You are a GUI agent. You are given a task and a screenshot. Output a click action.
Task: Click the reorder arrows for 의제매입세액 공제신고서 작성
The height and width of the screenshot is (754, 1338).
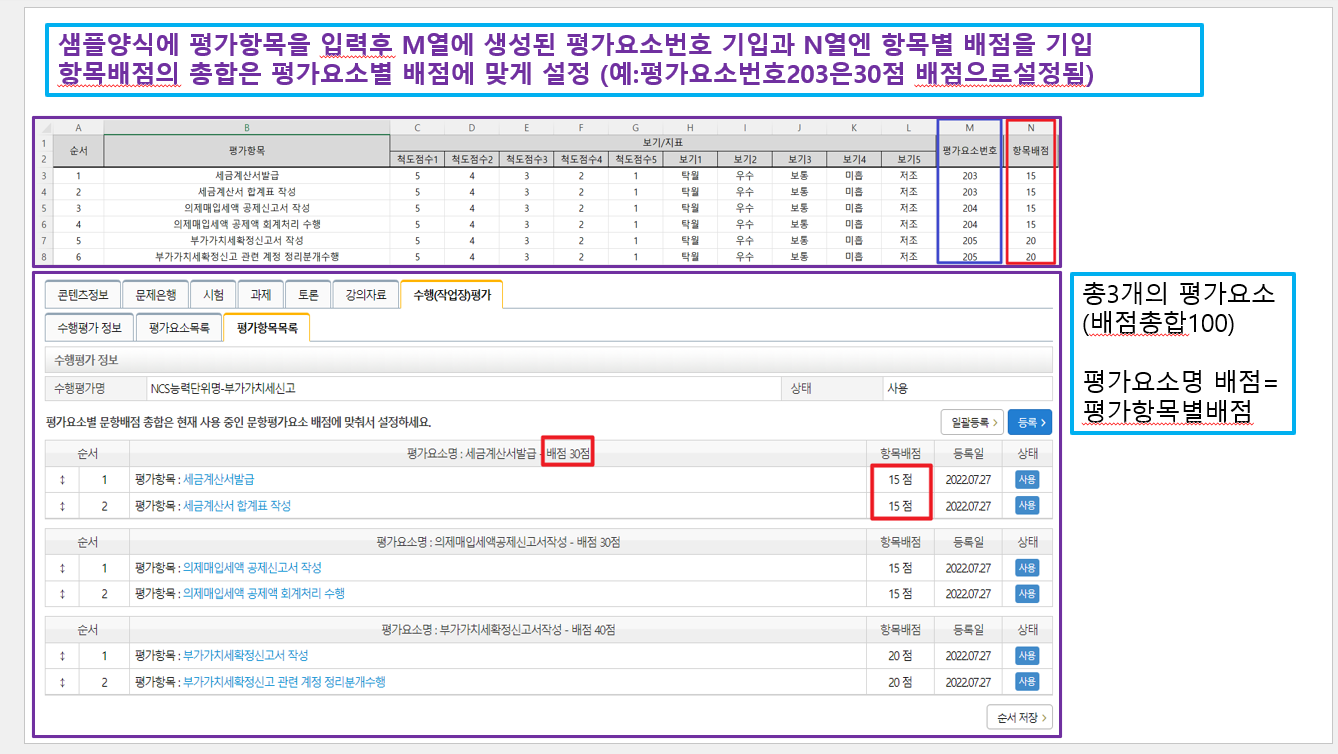[63, 568]
